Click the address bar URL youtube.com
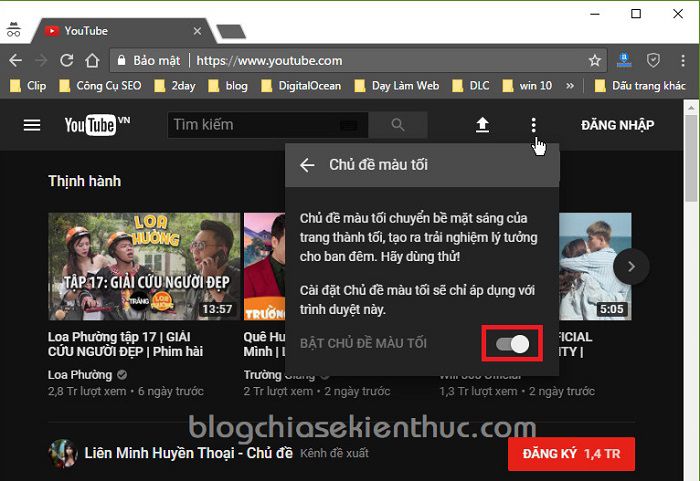The image size is (700, 481). tap(269, 60)
